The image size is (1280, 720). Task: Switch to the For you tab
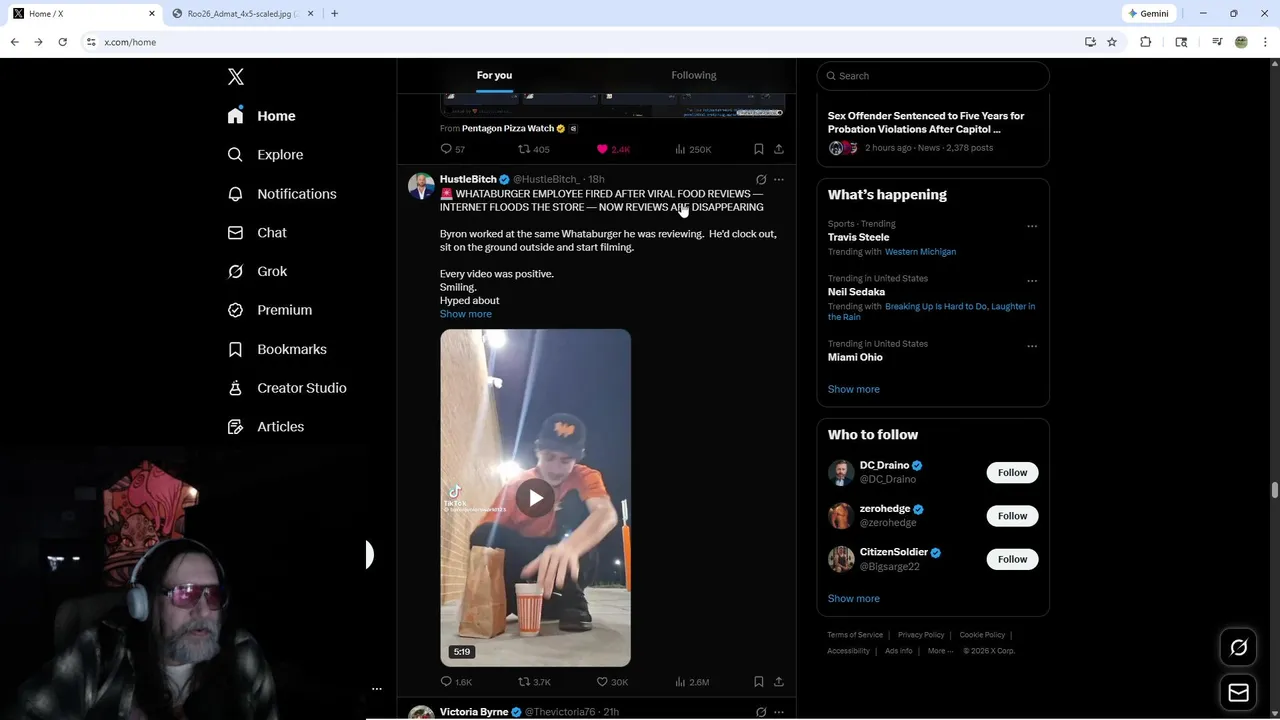pos(494,75)
